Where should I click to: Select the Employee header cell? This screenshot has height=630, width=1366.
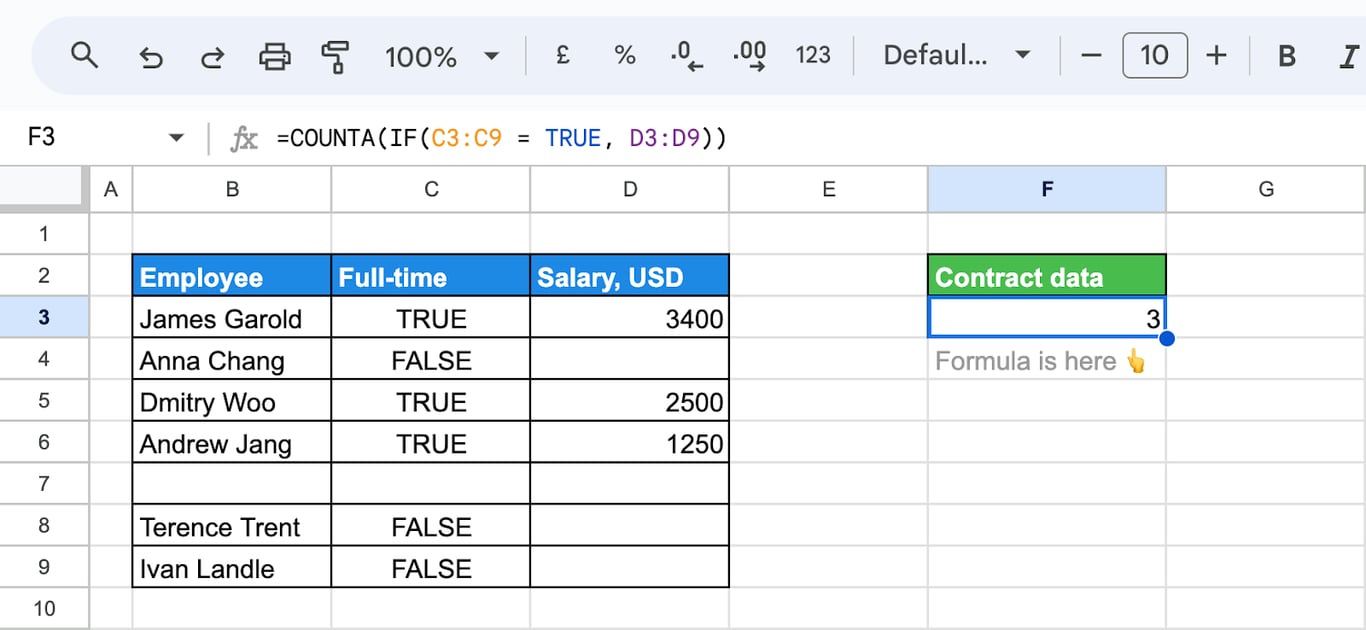(232, 276)
